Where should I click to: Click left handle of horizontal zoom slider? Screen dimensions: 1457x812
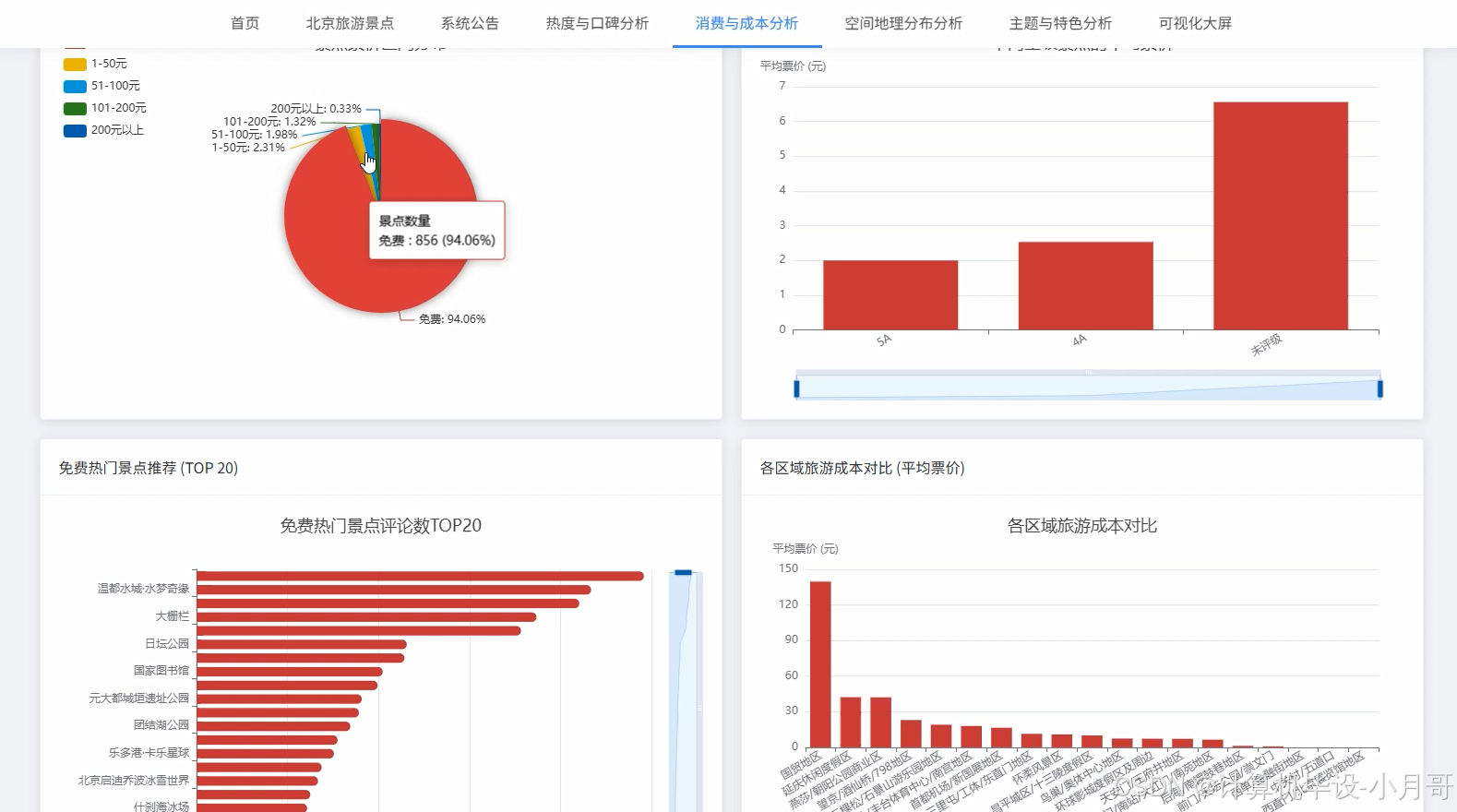[796, 388]
